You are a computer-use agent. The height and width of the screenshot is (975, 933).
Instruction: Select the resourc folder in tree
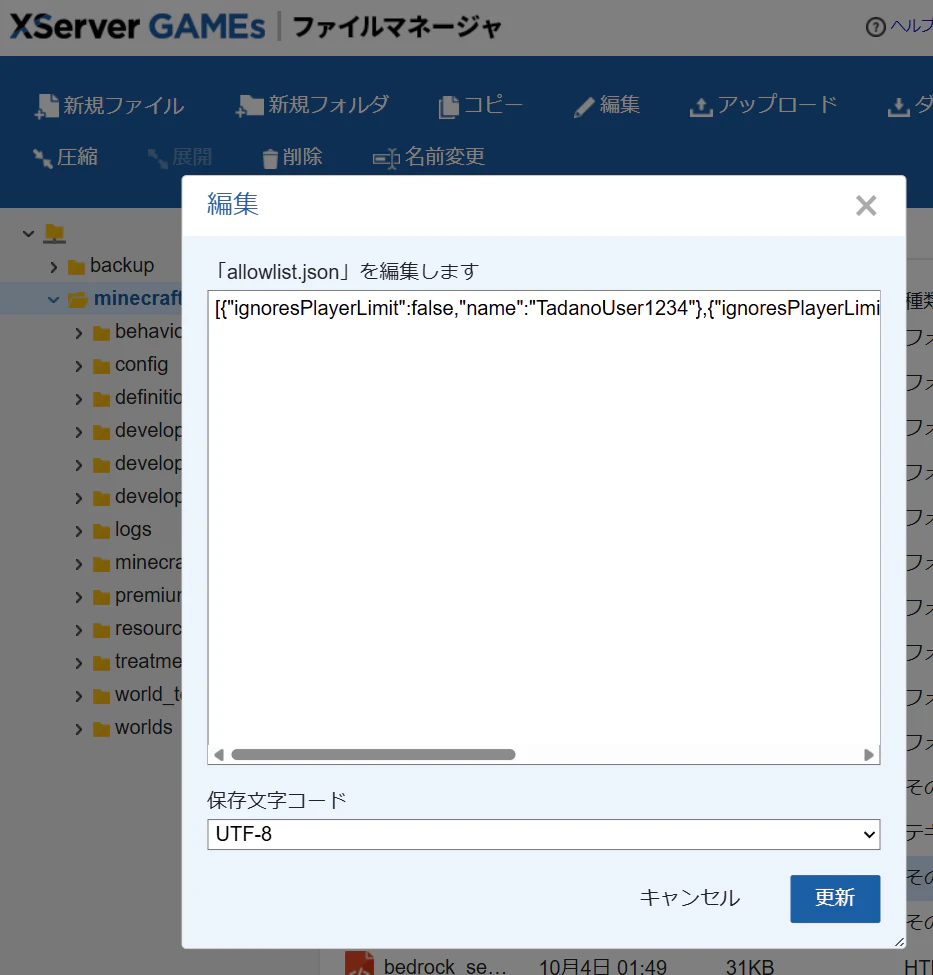(x=148, y=628)
